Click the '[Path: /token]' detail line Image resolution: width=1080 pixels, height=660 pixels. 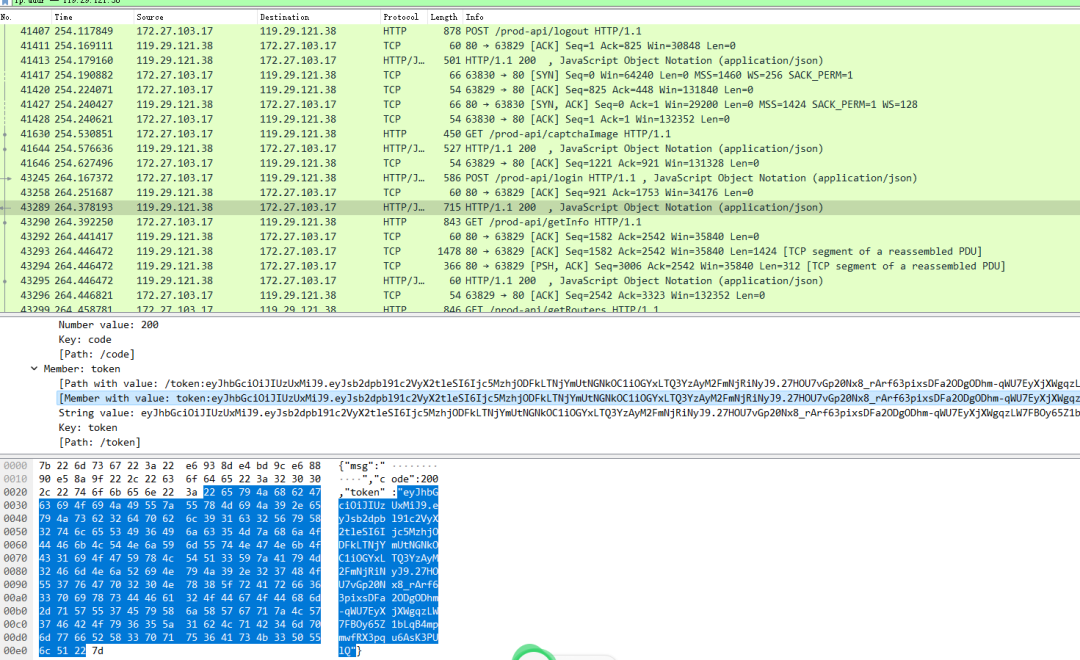pos(99,442)
